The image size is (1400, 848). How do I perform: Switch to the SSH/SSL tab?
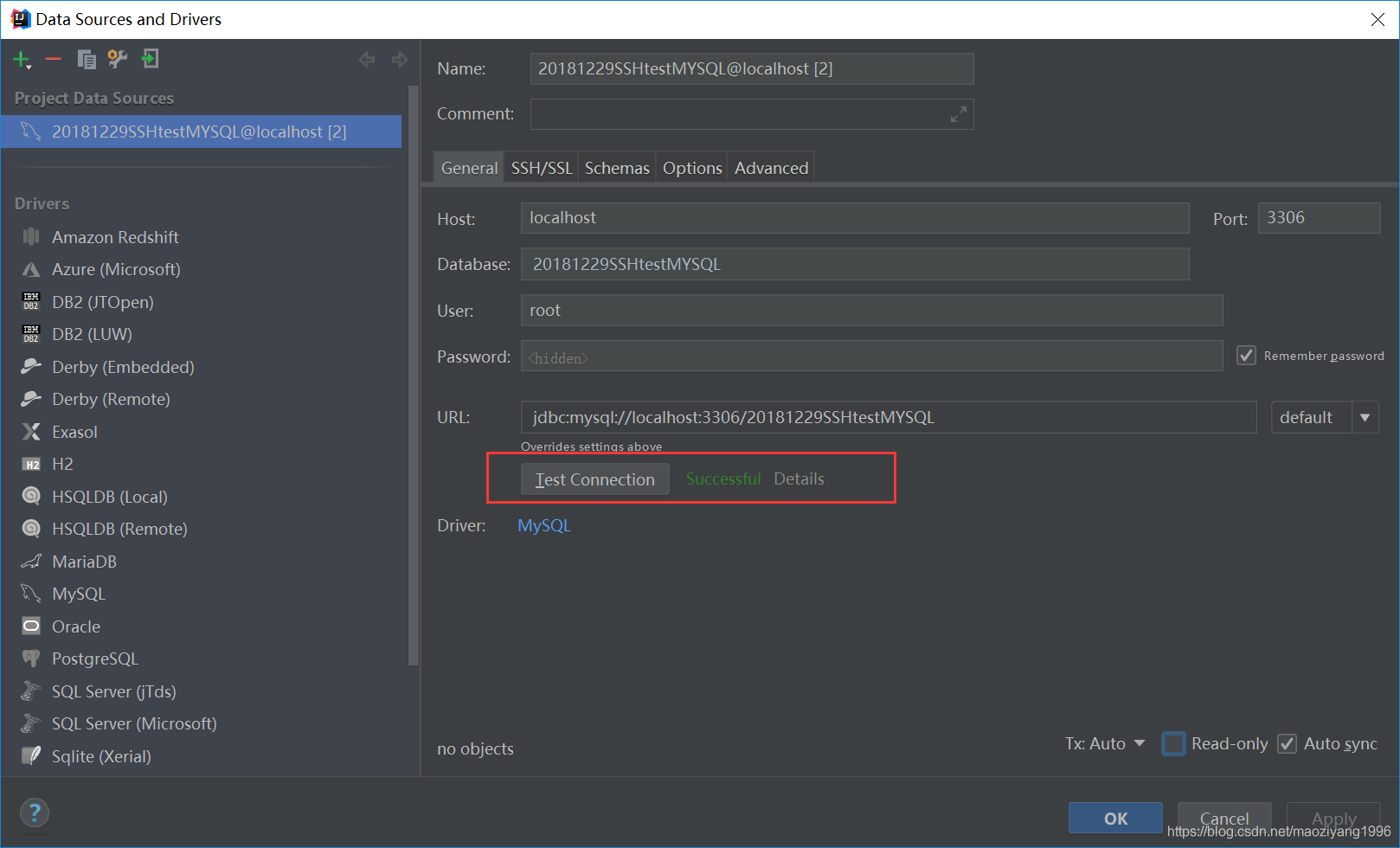[x=540, y=167]
